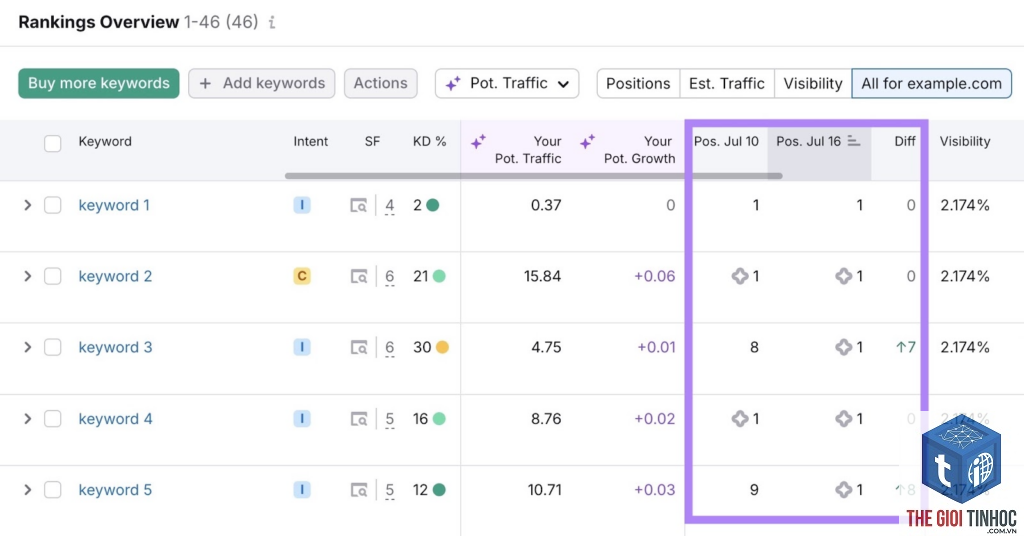The width and height of the screenshot is (1024, 536).
Task: Expand the keyword 5 row
Action: coord(27,490)
